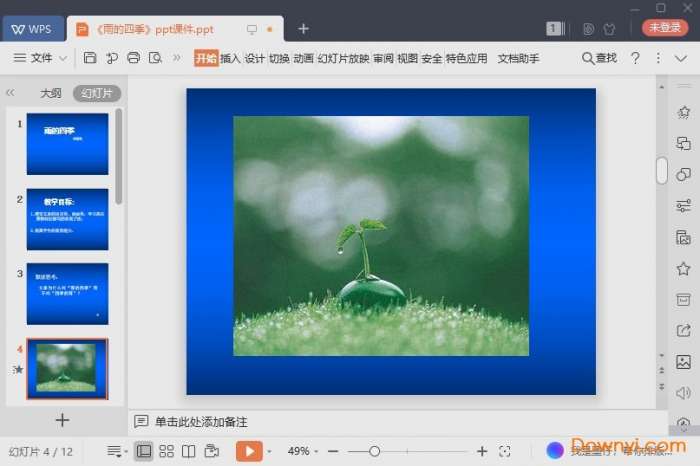The image size is (700, 466).
Task: Click the zoom slider handle
Action: [375, 451]
